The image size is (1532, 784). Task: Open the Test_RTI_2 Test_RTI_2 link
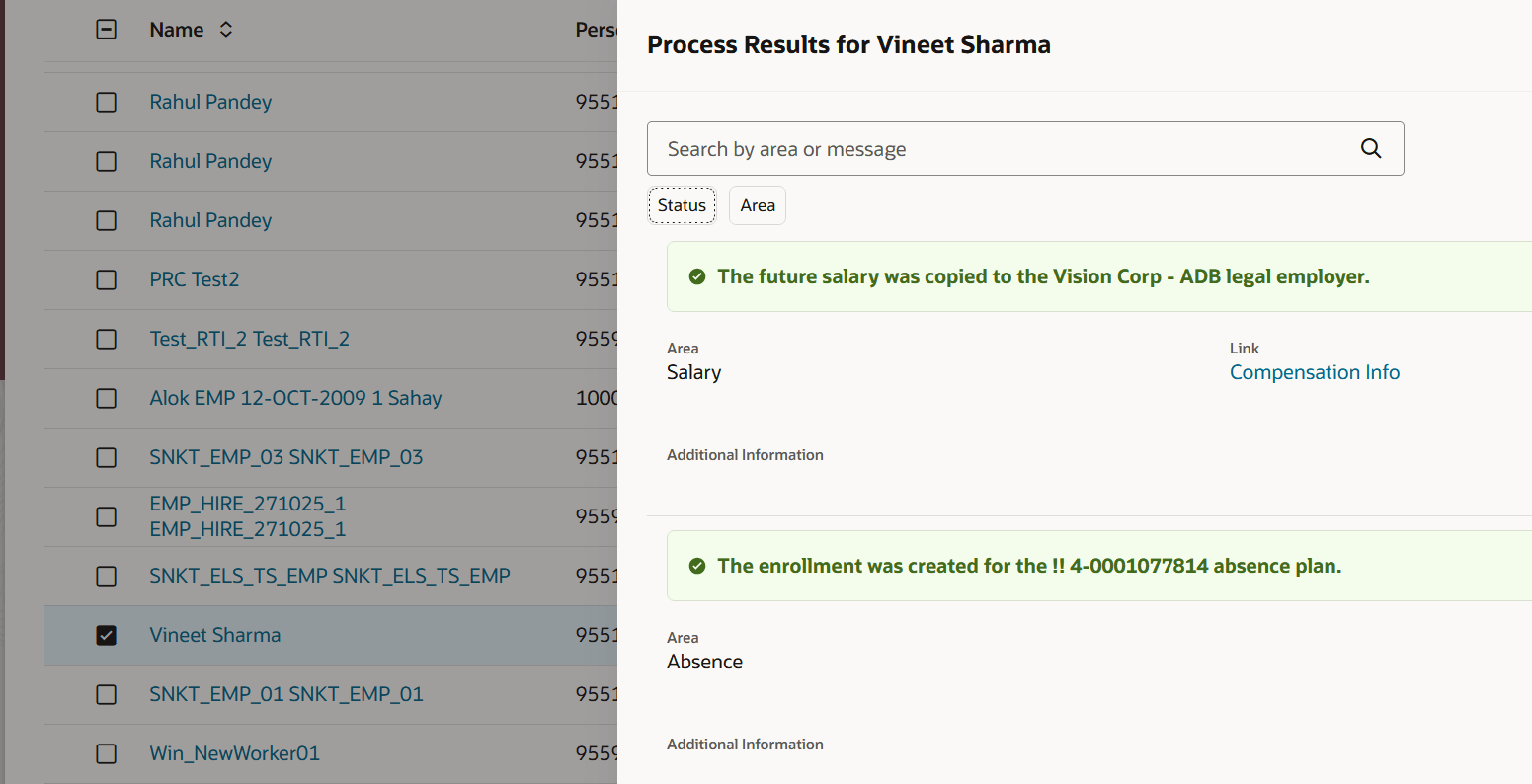[249, 339]
